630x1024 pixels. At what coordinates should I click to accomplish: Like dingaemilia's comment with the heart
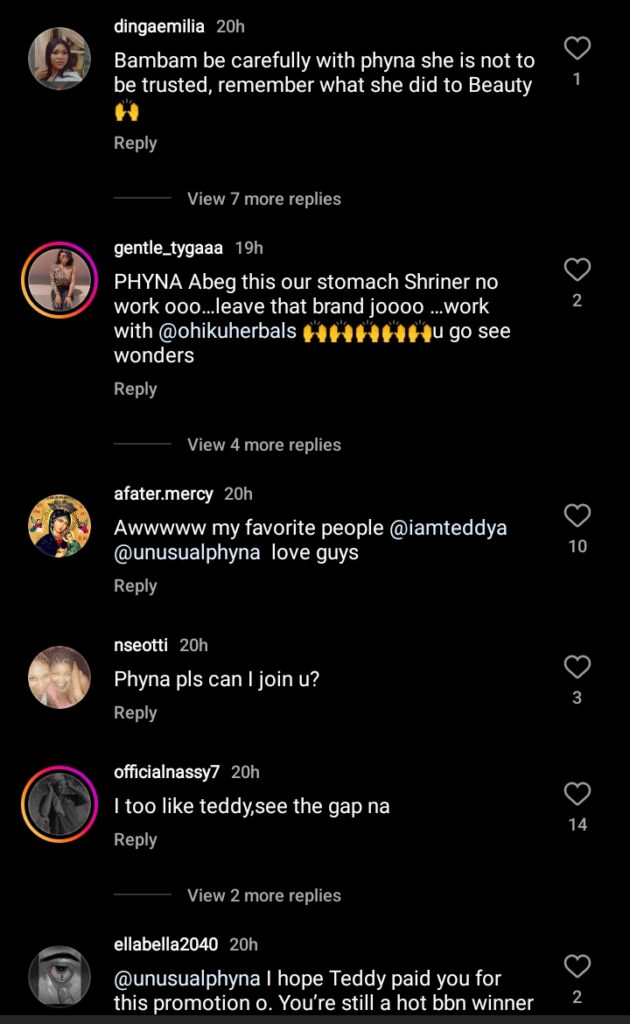click(577, 48)
